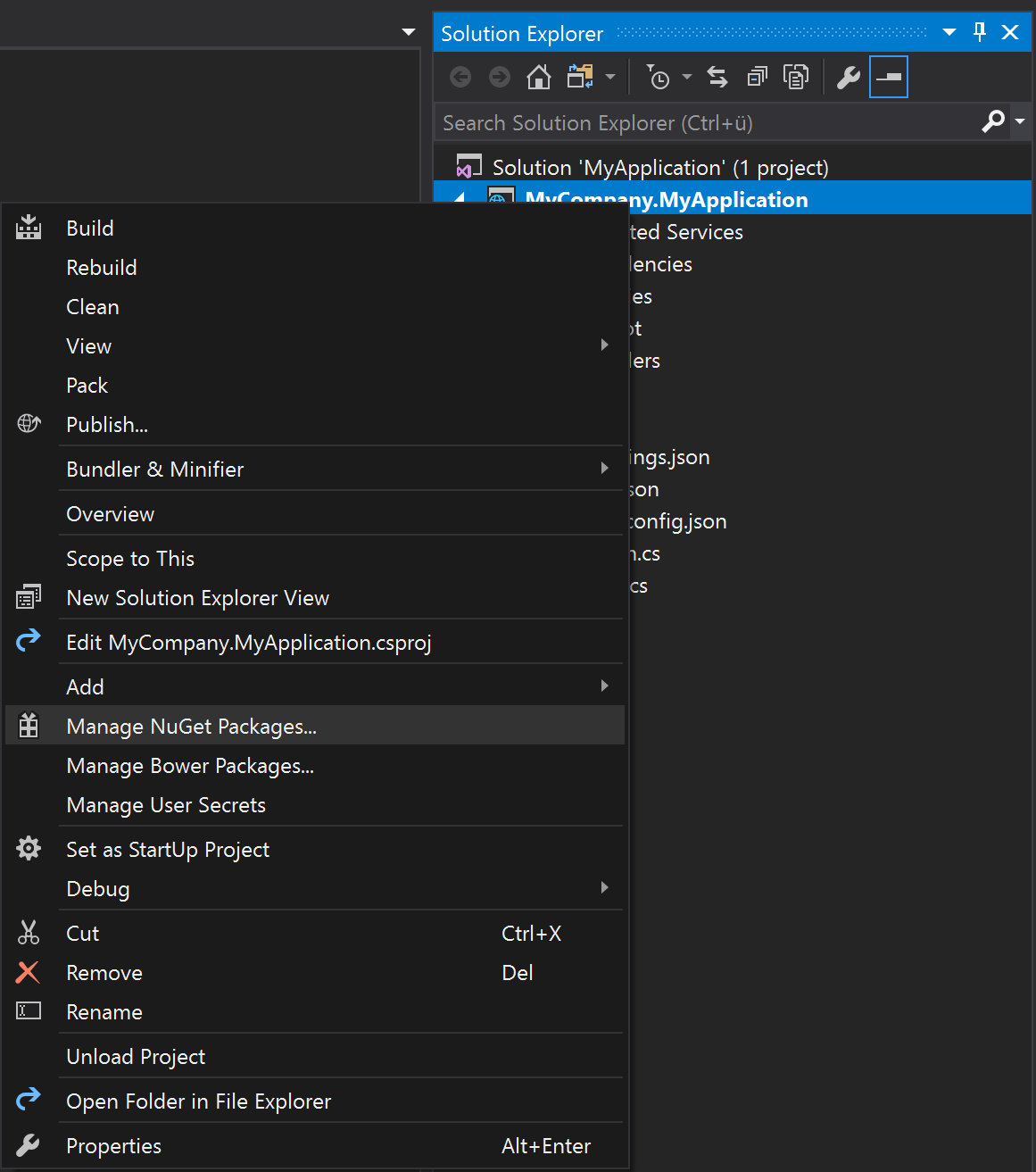Toggle the Show All Files icon
The height and width of the screenshot is (1172, 1036).
coord(796,78)
